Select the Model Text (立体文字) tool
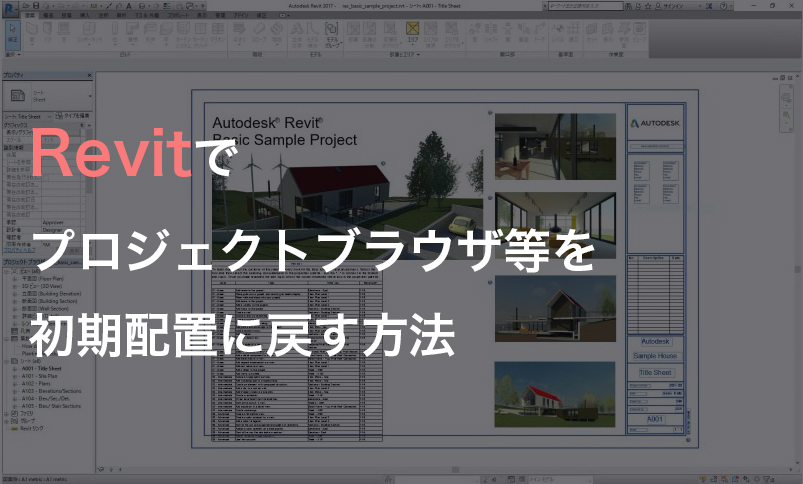This screenshot has height=484, width=803. click(x=297, y=34)
